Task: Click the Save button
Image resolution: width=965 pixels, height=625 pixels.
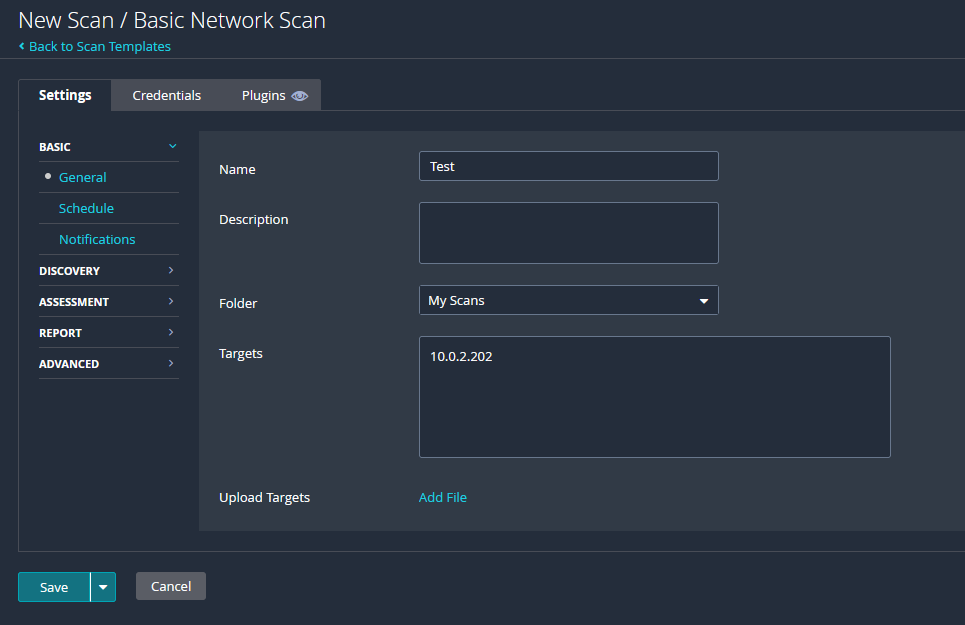Action: tap(54, 587)
